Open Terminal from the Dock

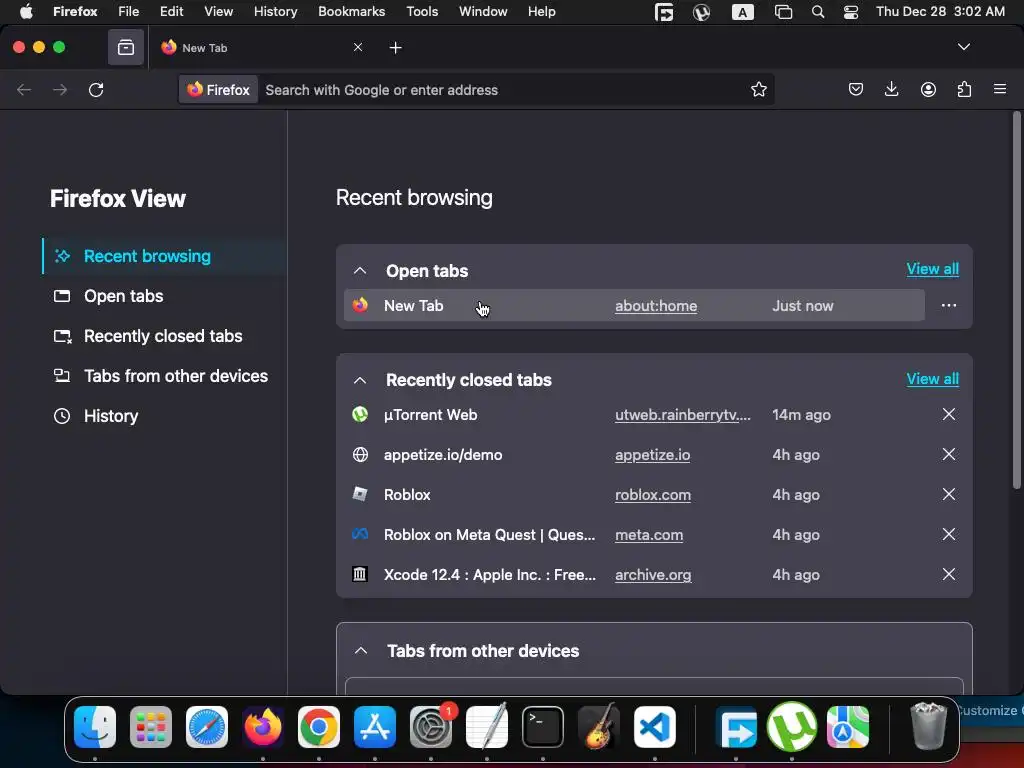coord(543,727)
